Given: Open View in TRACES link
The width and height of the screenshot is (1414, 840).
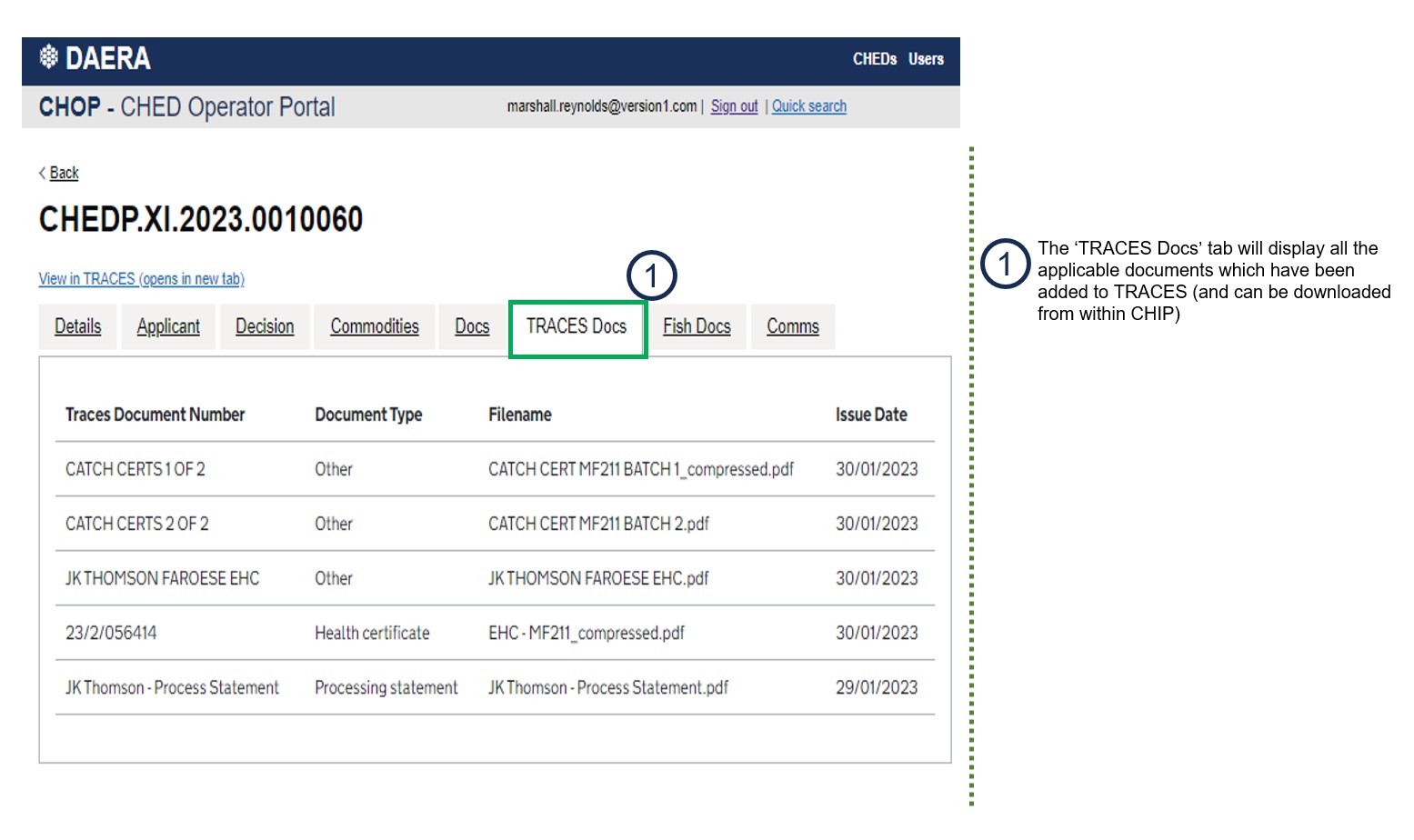Looking at the screenshot, I should pos(141,279).
